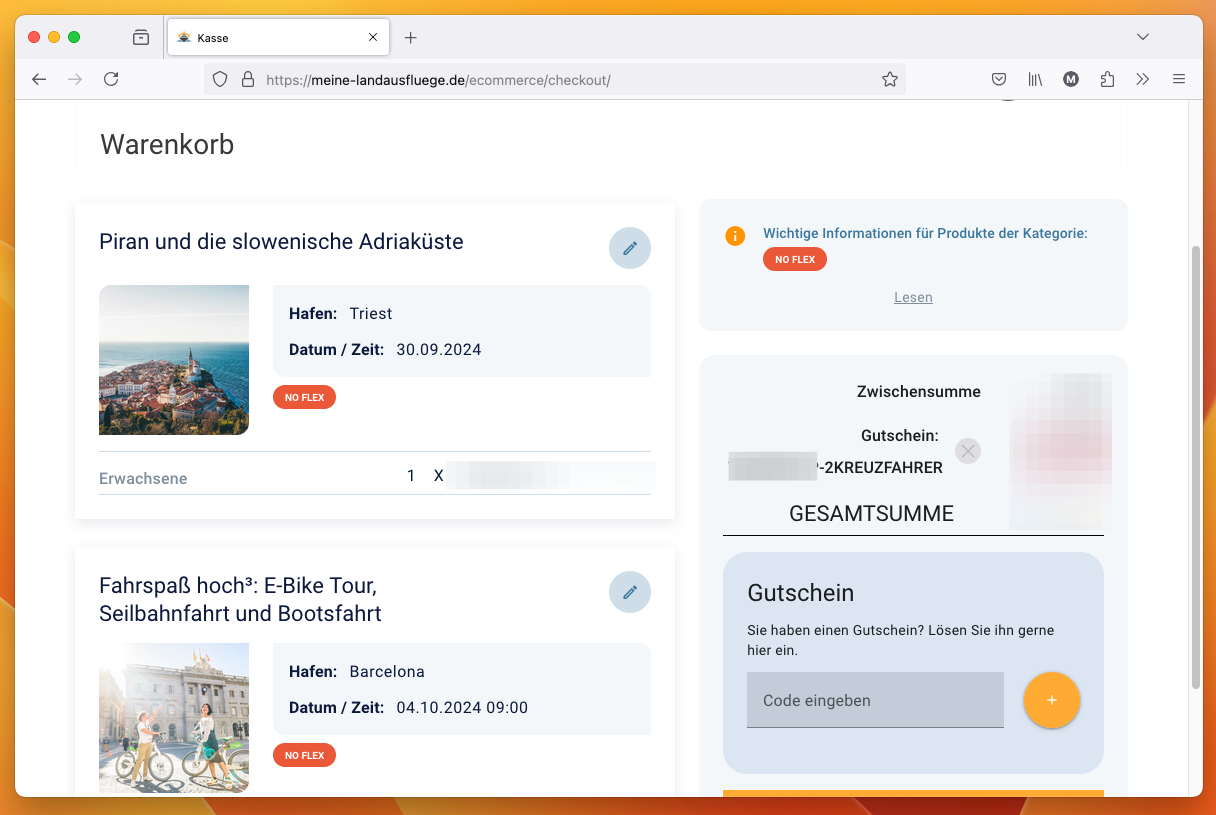Close the Kasse tab
Screen dimensions: 1216x815
(373, 37)
